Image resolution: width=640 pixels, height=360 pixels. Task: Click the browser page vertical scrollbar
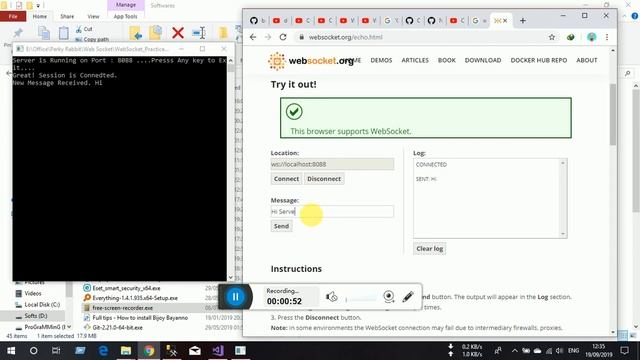point(613,114)
